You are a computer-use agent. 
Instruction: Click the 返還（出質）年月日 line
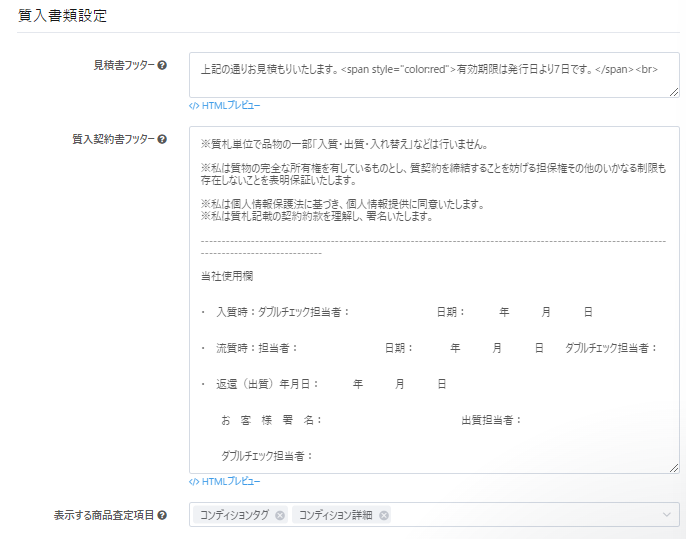pos(324,384)
